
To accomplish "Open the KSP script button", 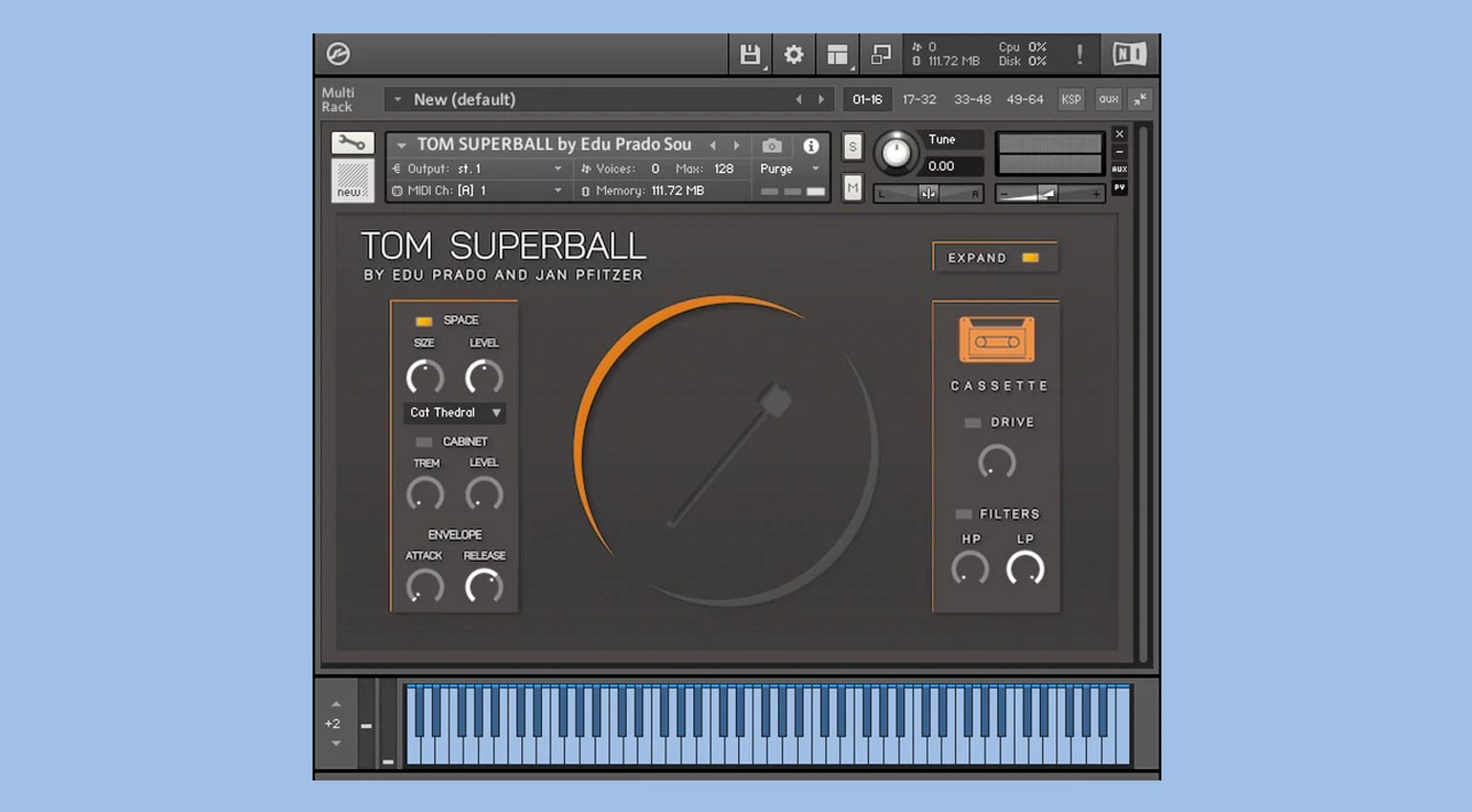I will 1072,99.
